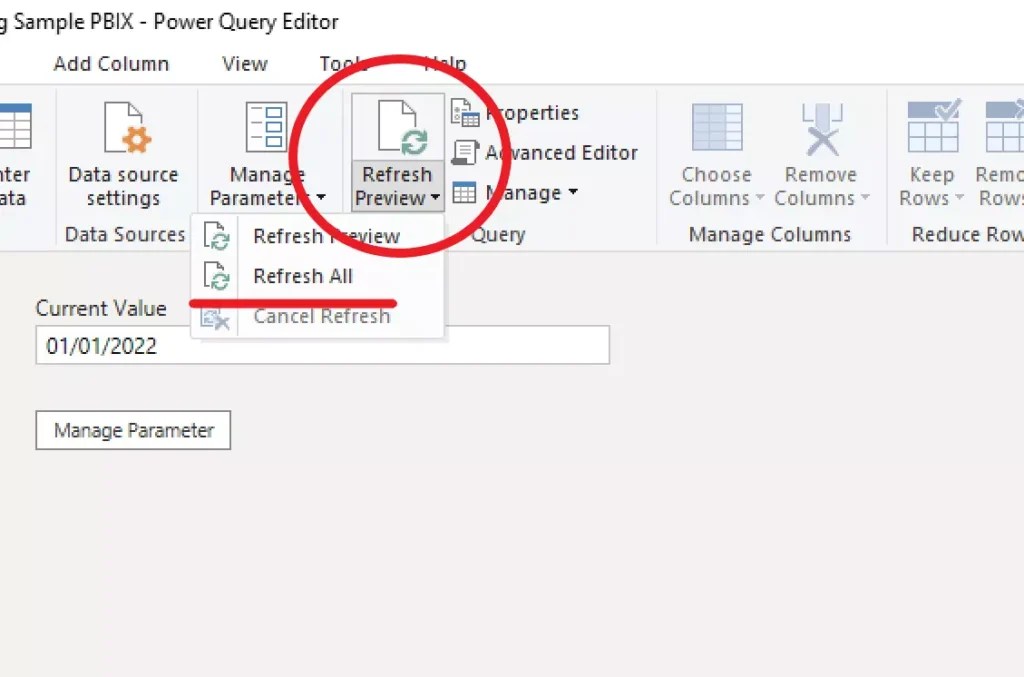1024x677 pixels.
Task: Open the View ribbon tab
Action: [x=243, y=63]
